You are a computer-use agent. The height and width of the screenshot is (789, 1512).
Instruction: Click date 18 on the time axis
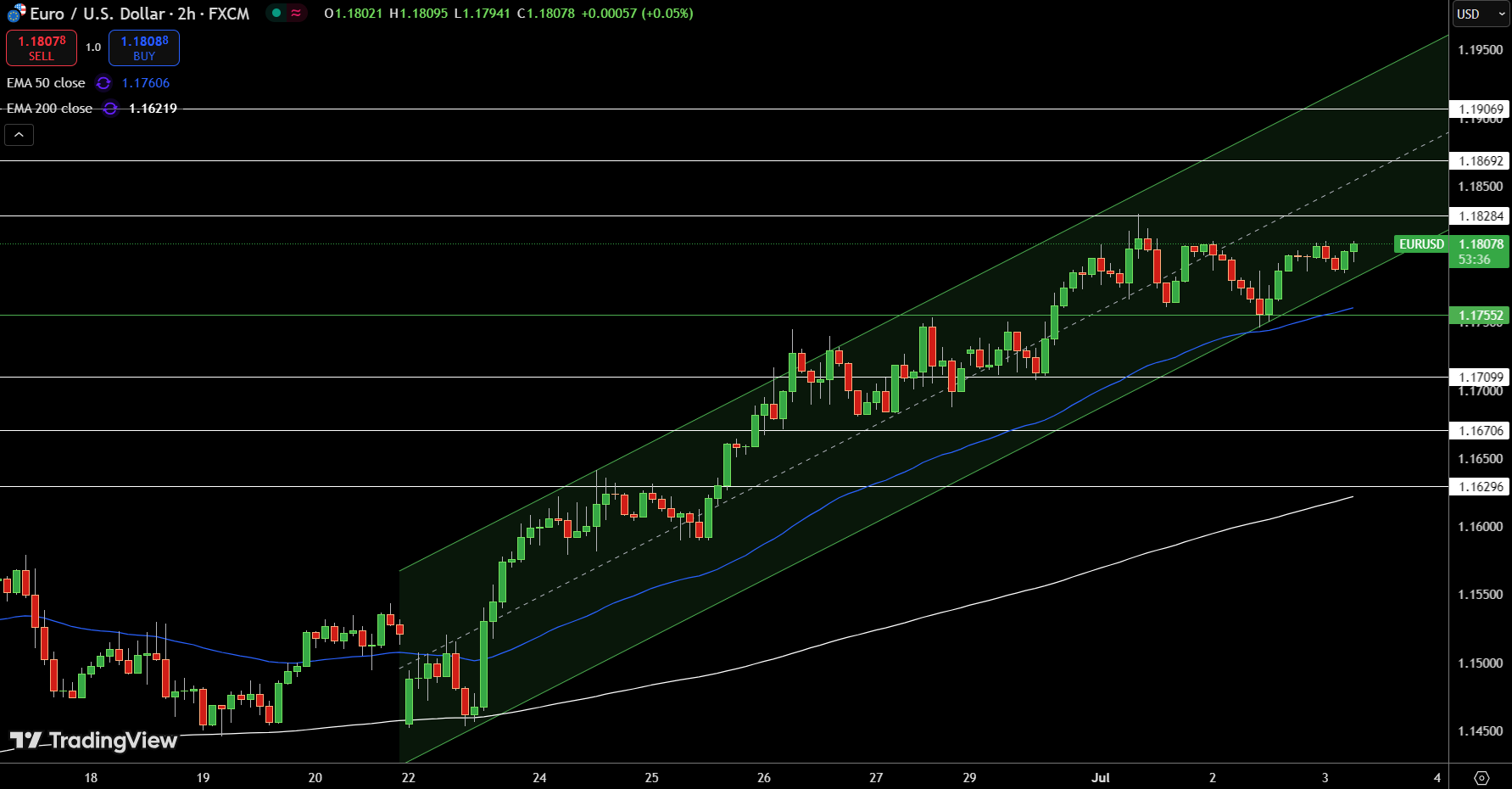point(91,777)
